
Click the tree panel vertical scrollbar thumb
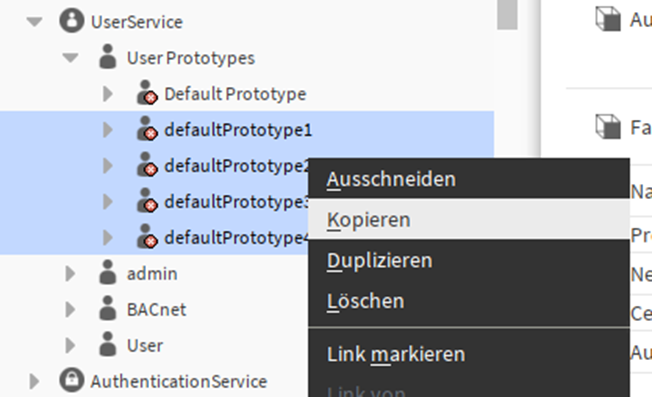(x=507, y=15)
